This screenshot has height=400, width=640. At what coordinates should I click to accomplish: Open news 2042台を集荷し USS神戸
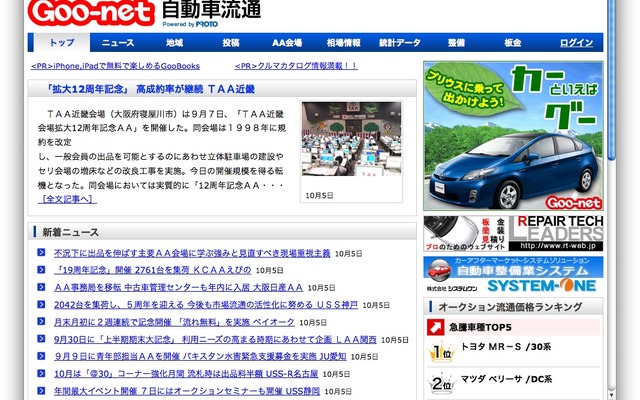point(206,305)
